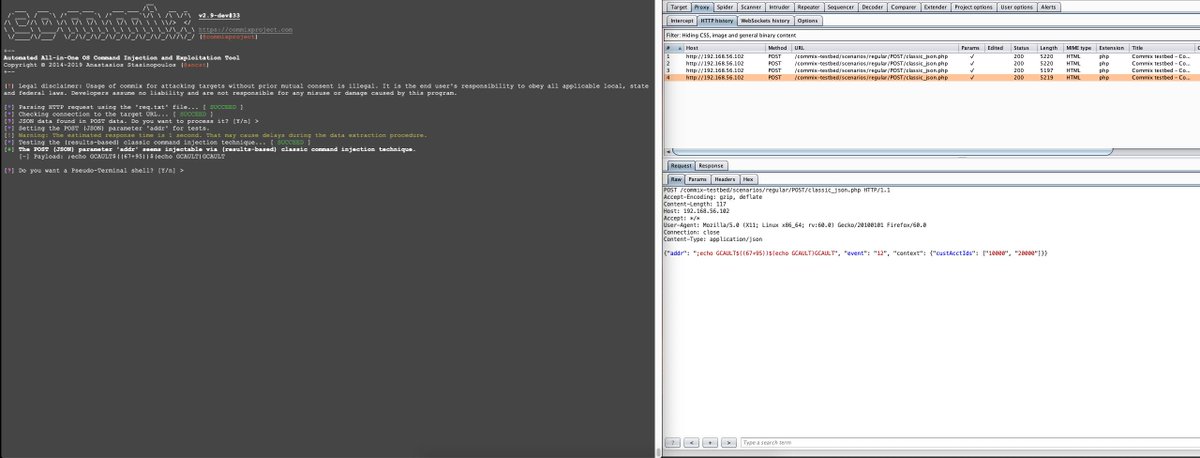Select the Raw view tab
Image resolution: width=1200 pixels, height=458 pixels.
click(676, 179)
